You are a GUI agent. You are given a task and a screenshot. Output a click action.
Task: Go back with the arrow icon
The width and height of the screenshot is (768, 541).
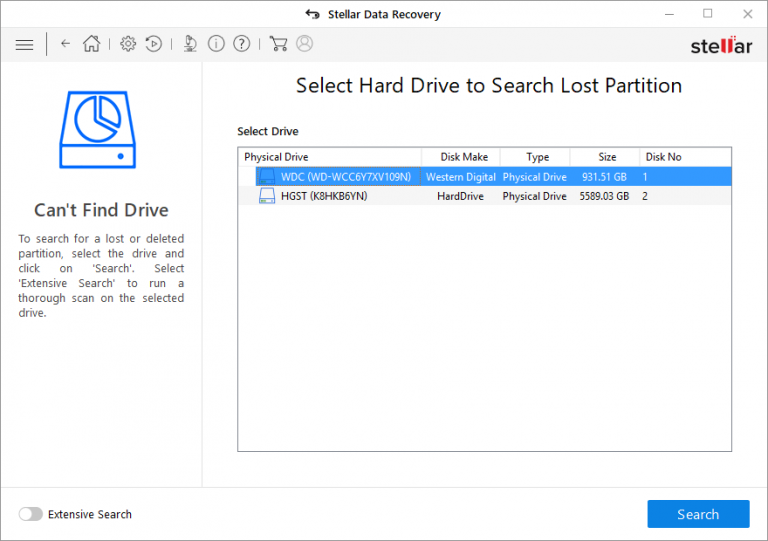[x=65, y=44]
